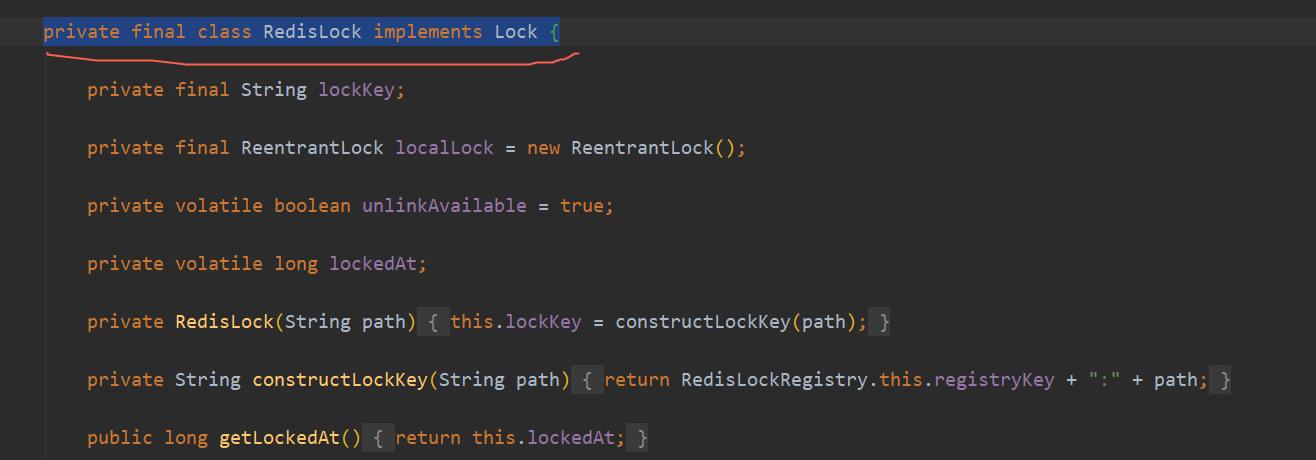Expand the constructLockKey method's folded closing brace

click(x=1220, y=380)
